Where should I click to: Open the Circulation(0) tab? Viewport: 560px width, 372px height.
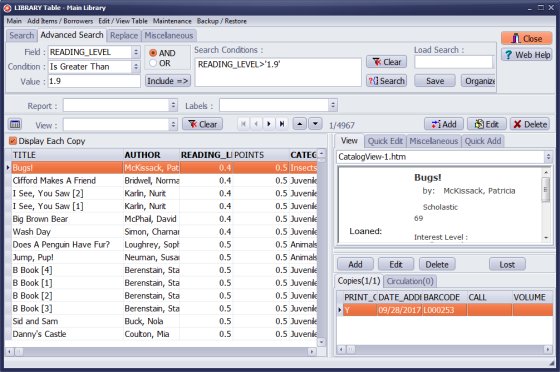(x=410, y=281)
